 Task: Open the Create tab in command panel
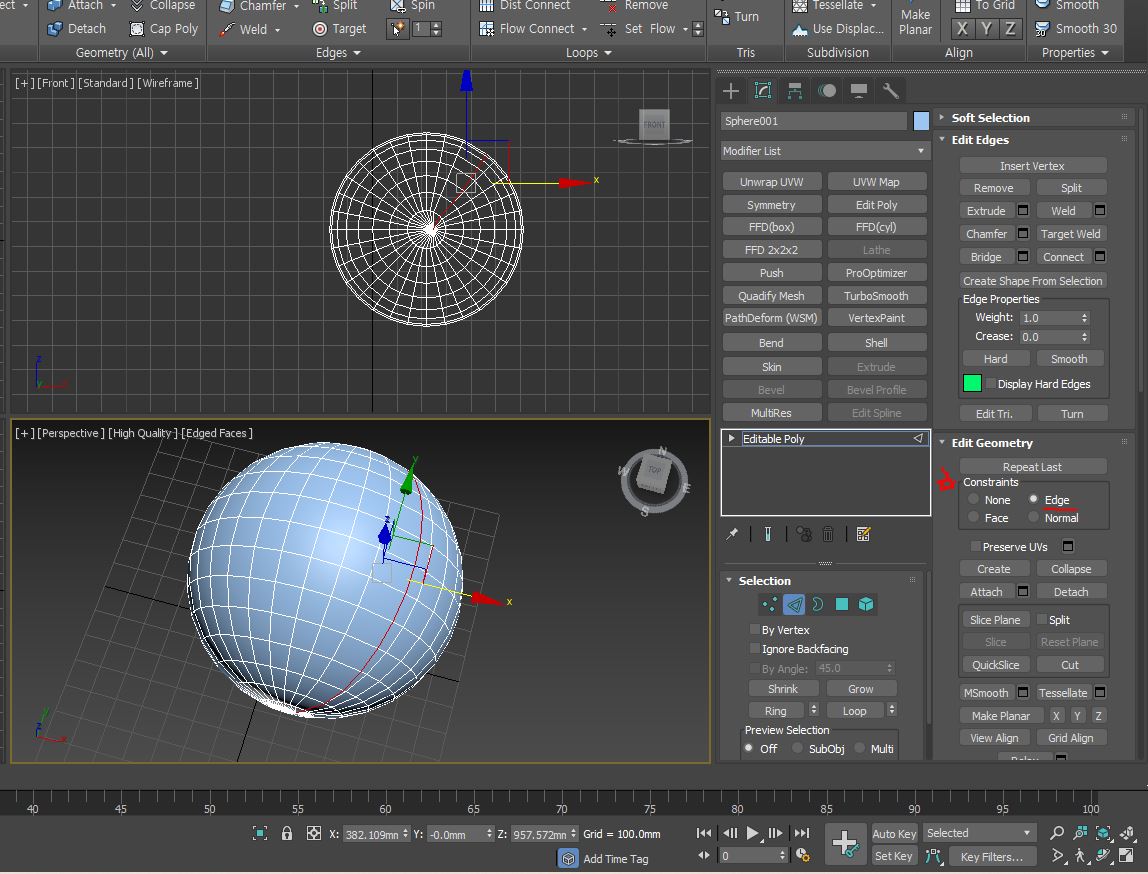tap(731, 91)
